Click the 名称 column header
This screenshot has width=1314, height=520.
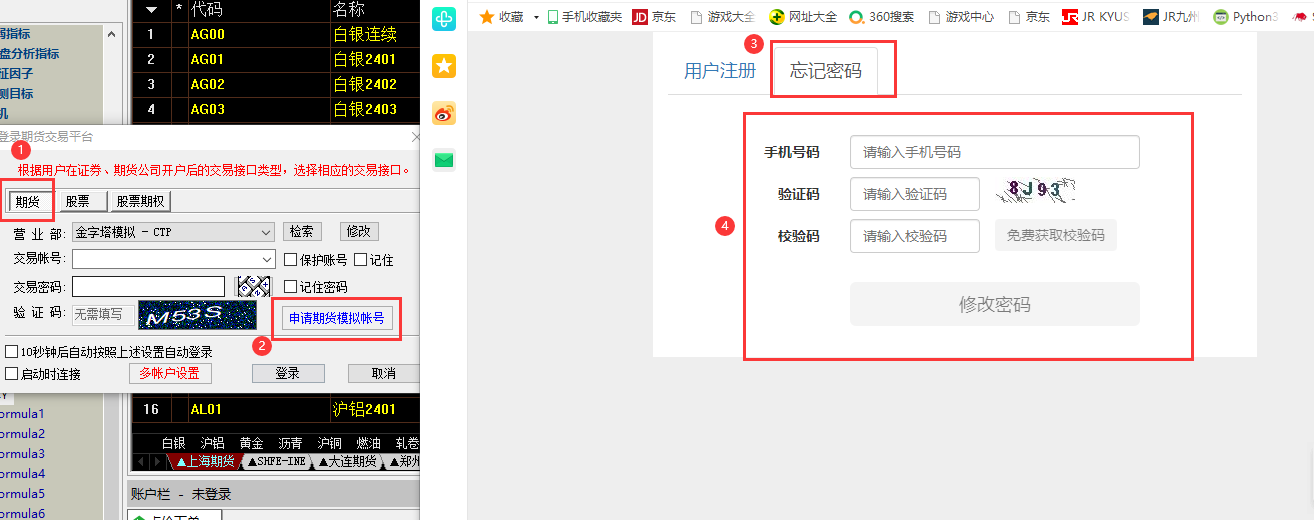349,10
